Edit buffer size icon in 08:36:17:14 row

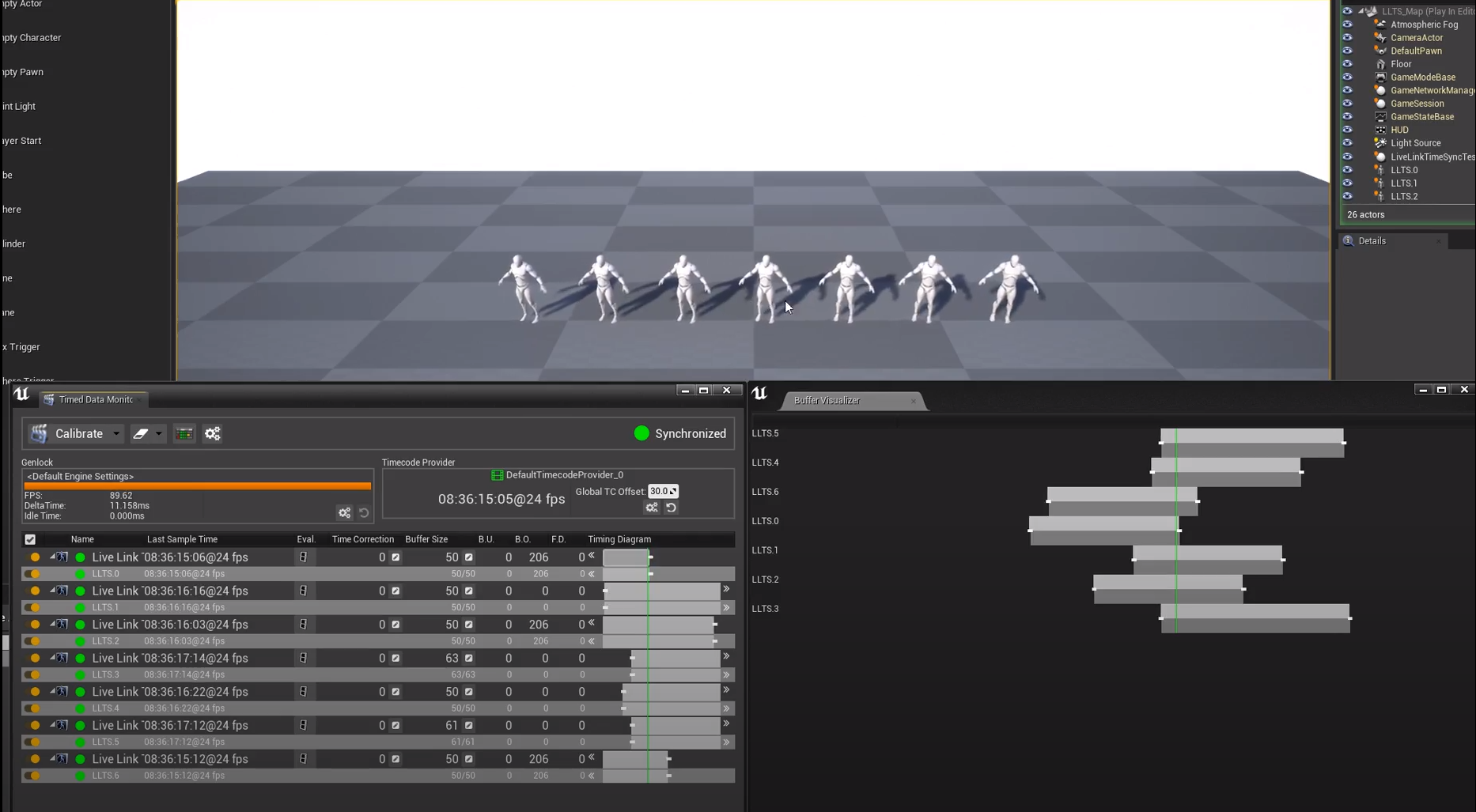click(x=468, y=658)
